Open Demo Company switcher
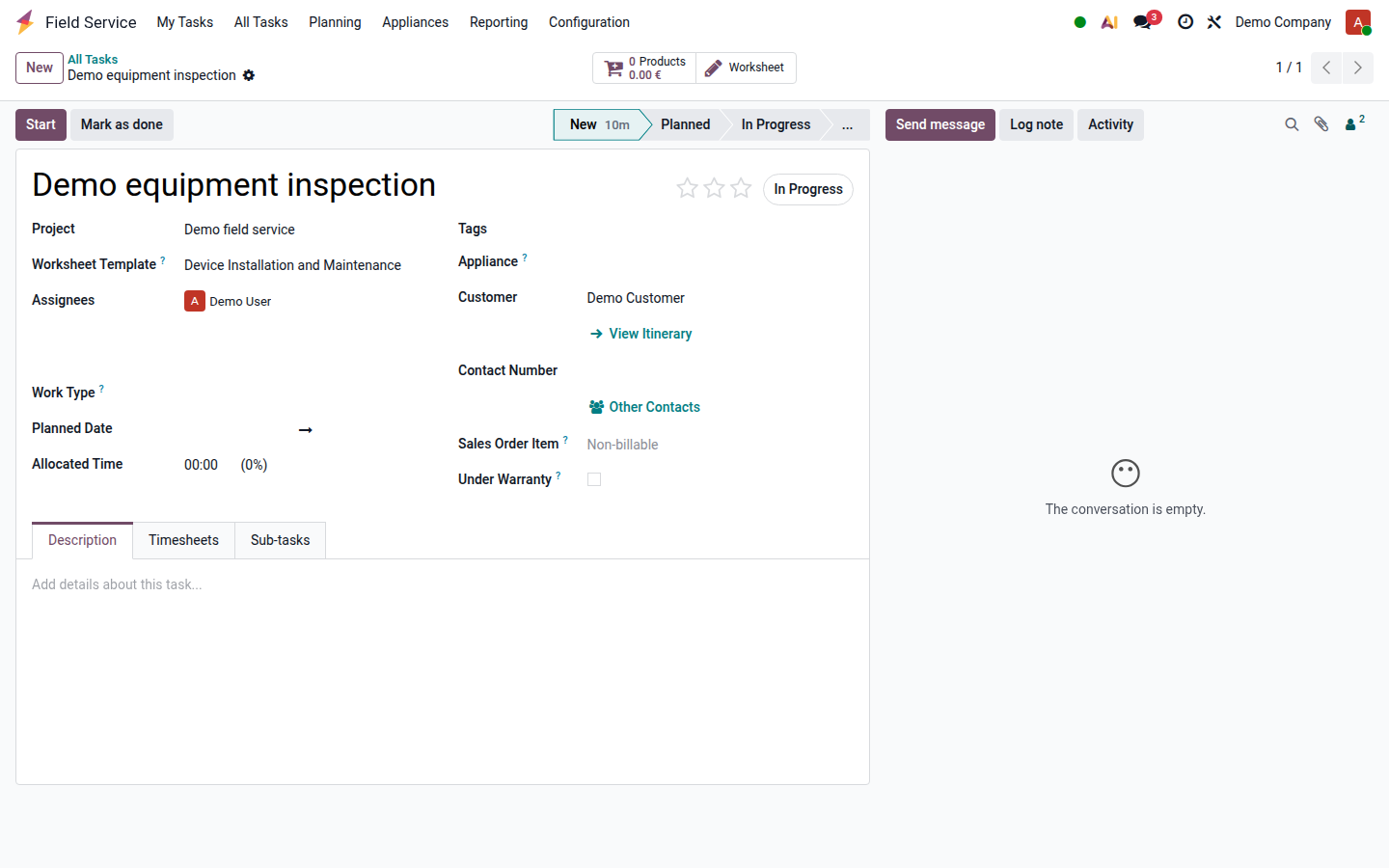 click(x=1283, y=22)
